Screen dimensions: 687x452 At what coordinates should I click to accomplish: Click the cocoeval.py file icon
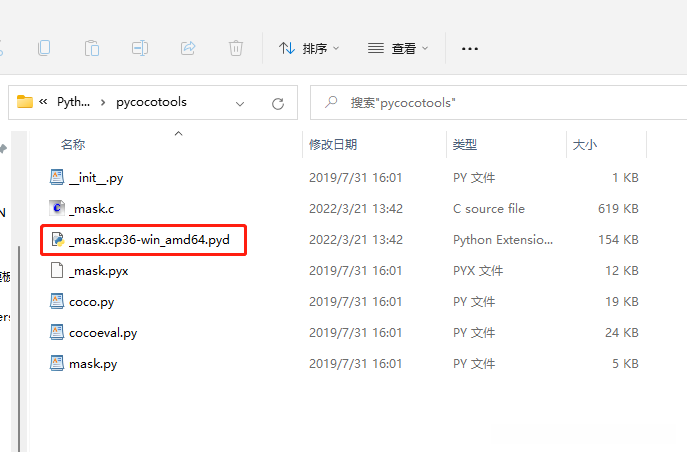pyautogui.click(x=57, y=332)
